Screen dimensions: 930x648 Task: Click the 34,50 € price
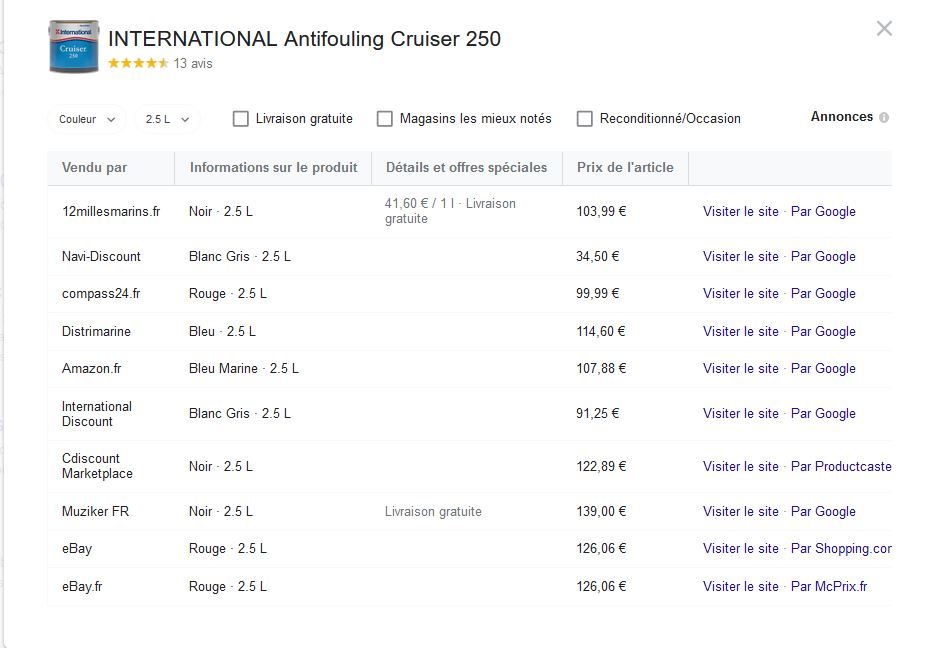597,257
